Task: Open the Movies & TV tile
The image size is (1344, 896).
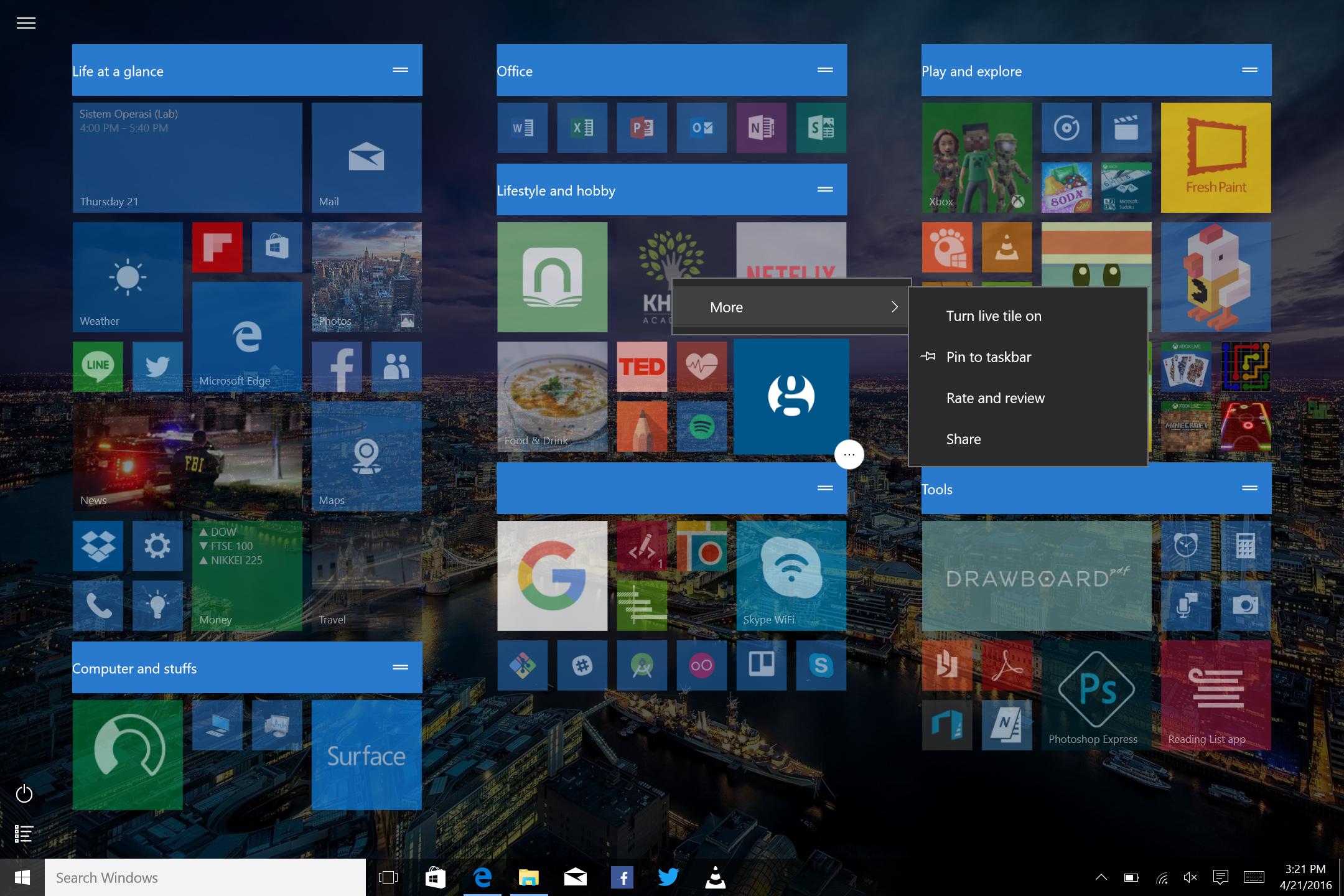Action: (1126, 128)
